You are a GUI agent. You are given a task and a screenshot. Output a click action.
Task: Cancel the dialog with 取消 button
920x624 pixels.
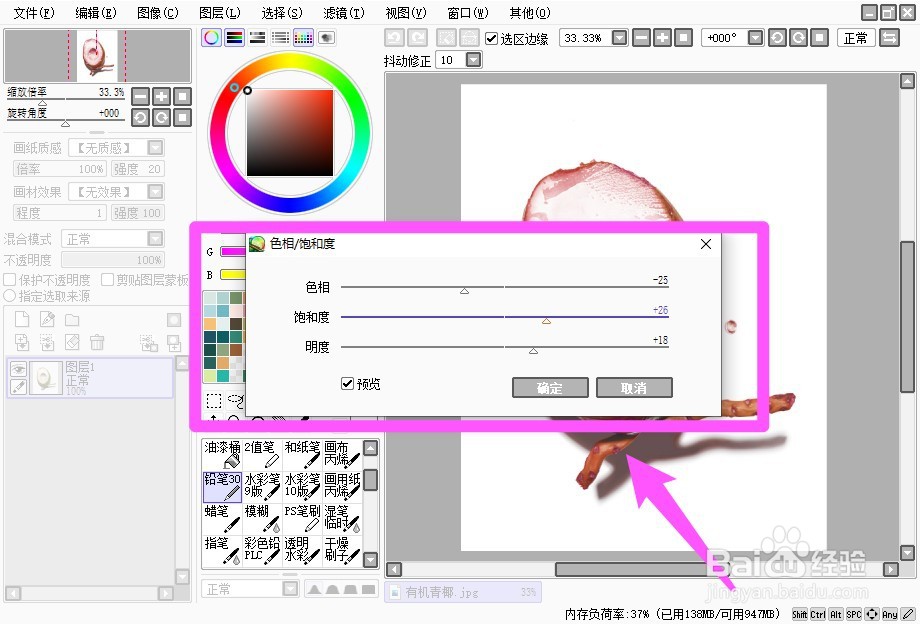click(634, 388)
